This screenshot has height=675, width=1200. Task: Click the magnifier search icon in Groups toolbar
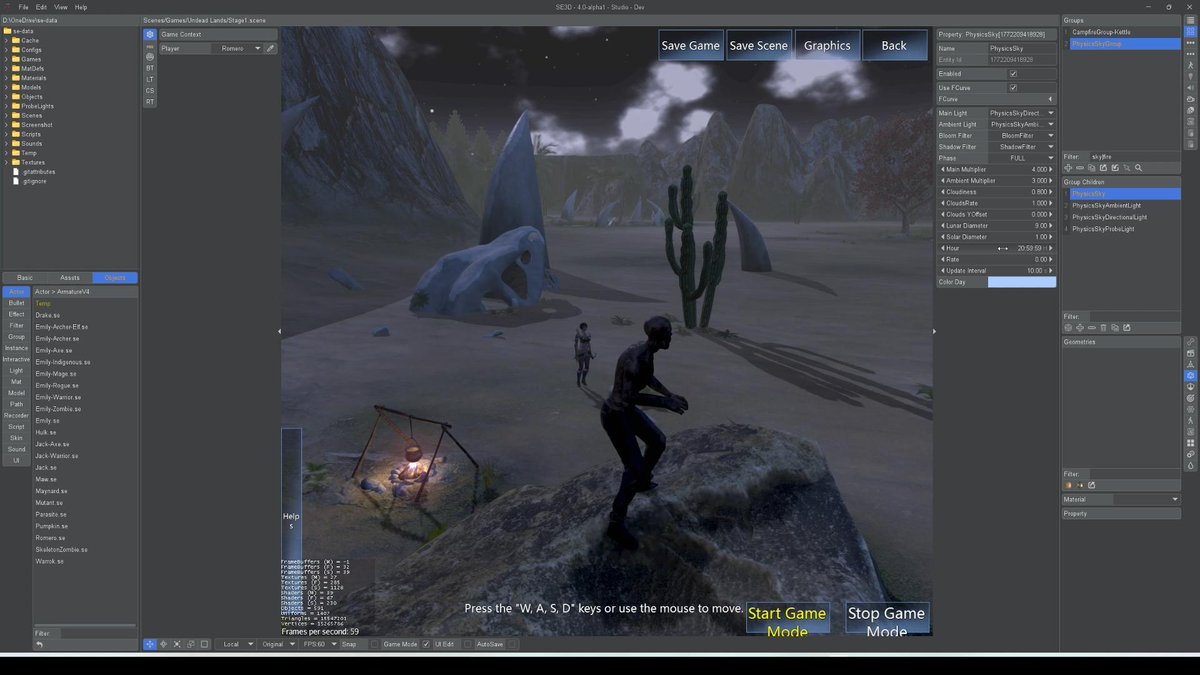(x=1138, y=168)
